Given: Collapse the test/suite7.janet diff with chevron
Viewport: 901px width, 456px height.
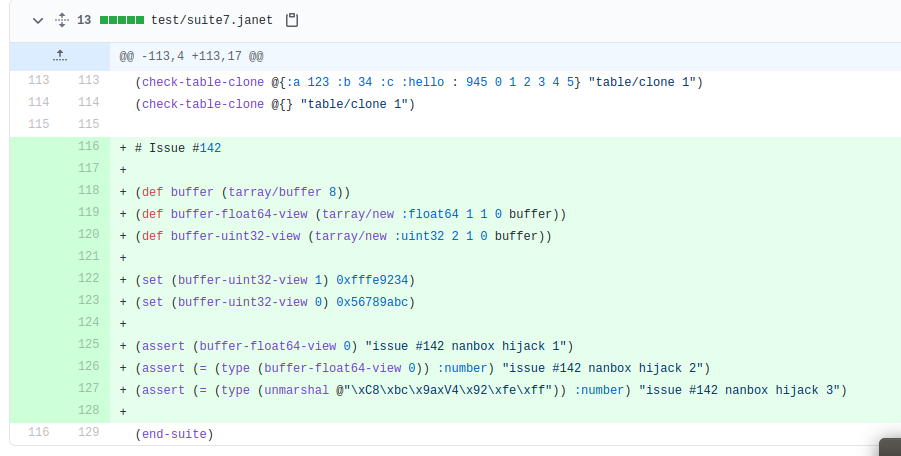Looking at the screenshot, I should click(x=38, y=20).
